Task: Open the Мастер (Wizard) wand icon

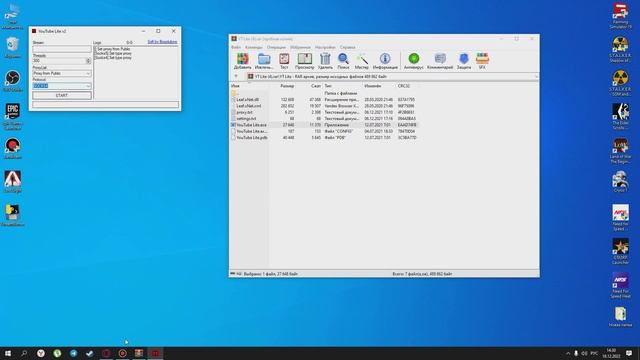Action: [362, 61]
